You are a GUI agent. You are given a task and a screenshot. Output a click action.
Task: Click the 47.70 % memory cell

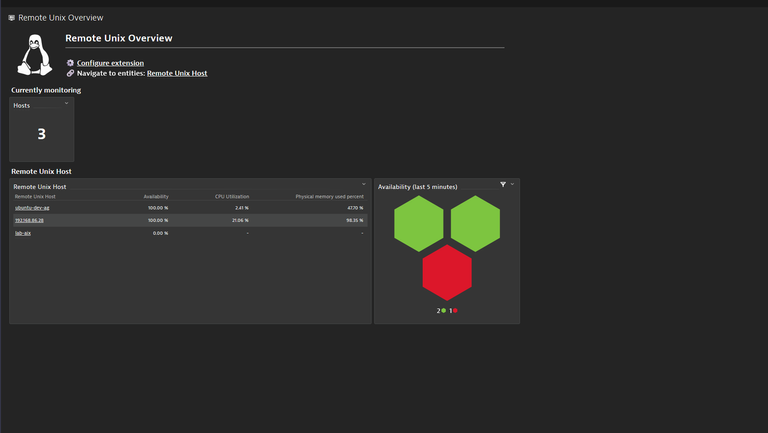355,208
